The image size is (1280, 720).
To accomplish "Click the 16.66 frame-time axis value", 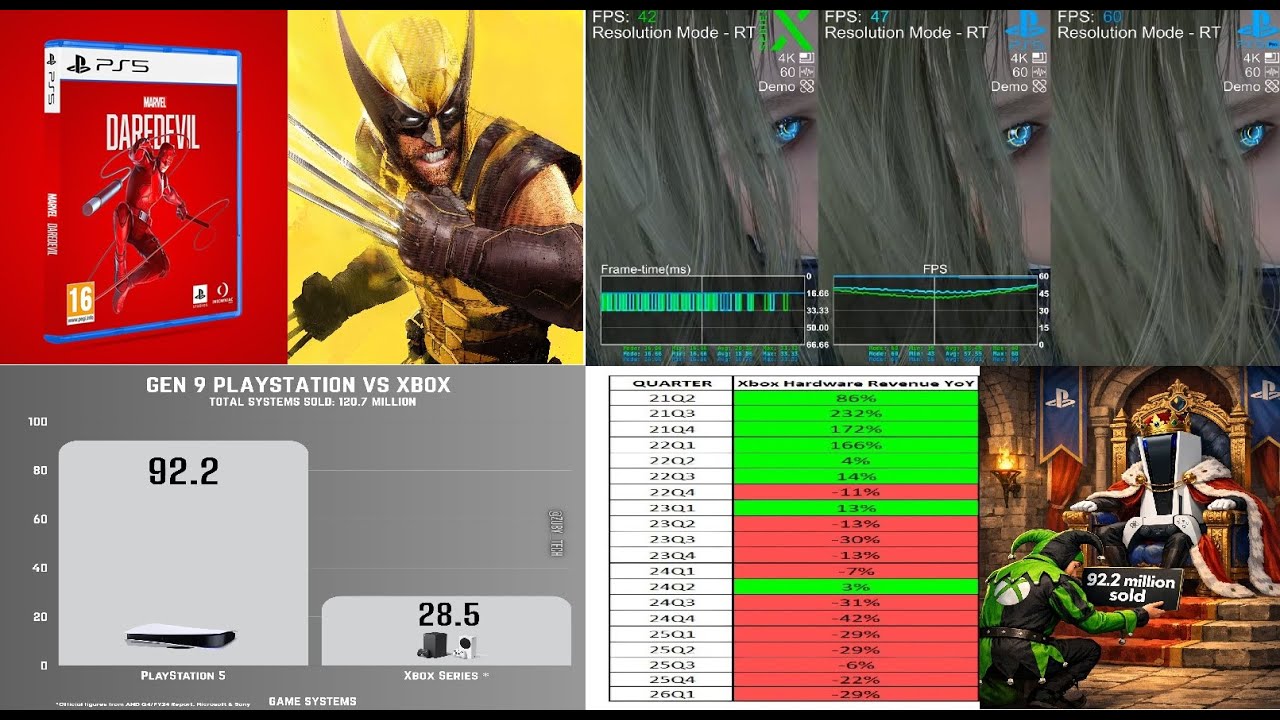I will 817,293.
